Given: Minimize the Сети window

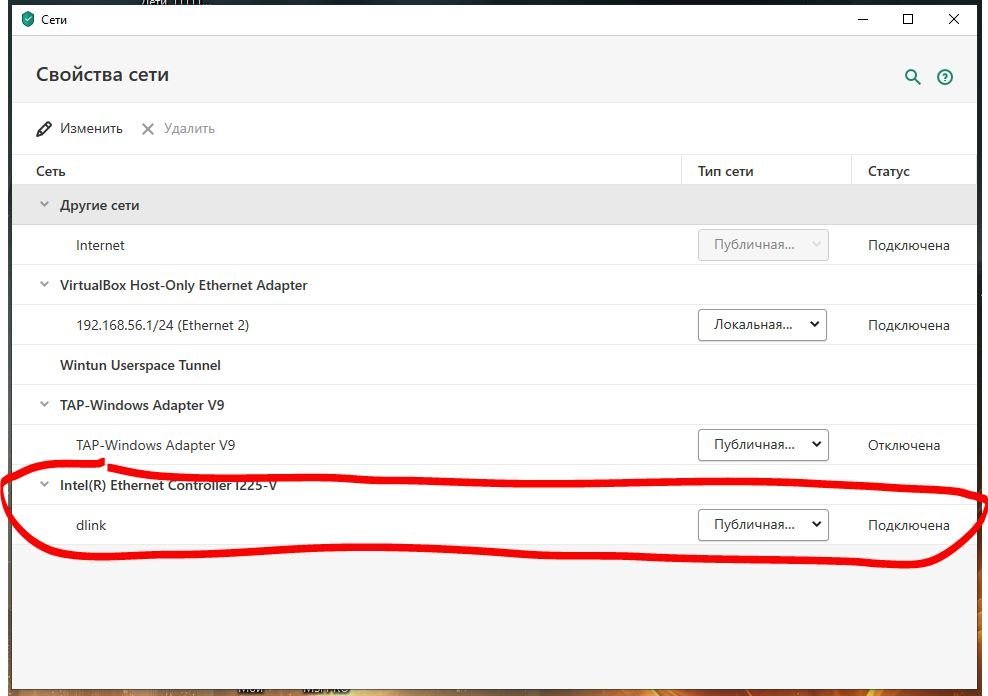Looking at the screenshot, I should (863, 20).
